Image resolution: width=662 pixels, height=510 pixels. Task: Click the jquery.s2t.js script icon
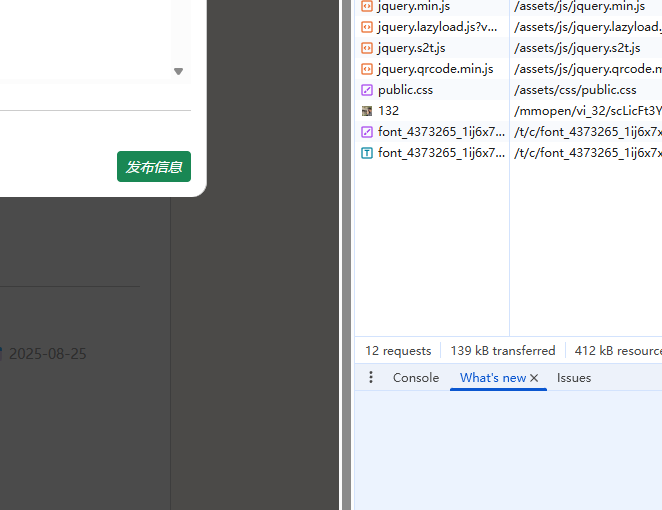coord(367,48)
